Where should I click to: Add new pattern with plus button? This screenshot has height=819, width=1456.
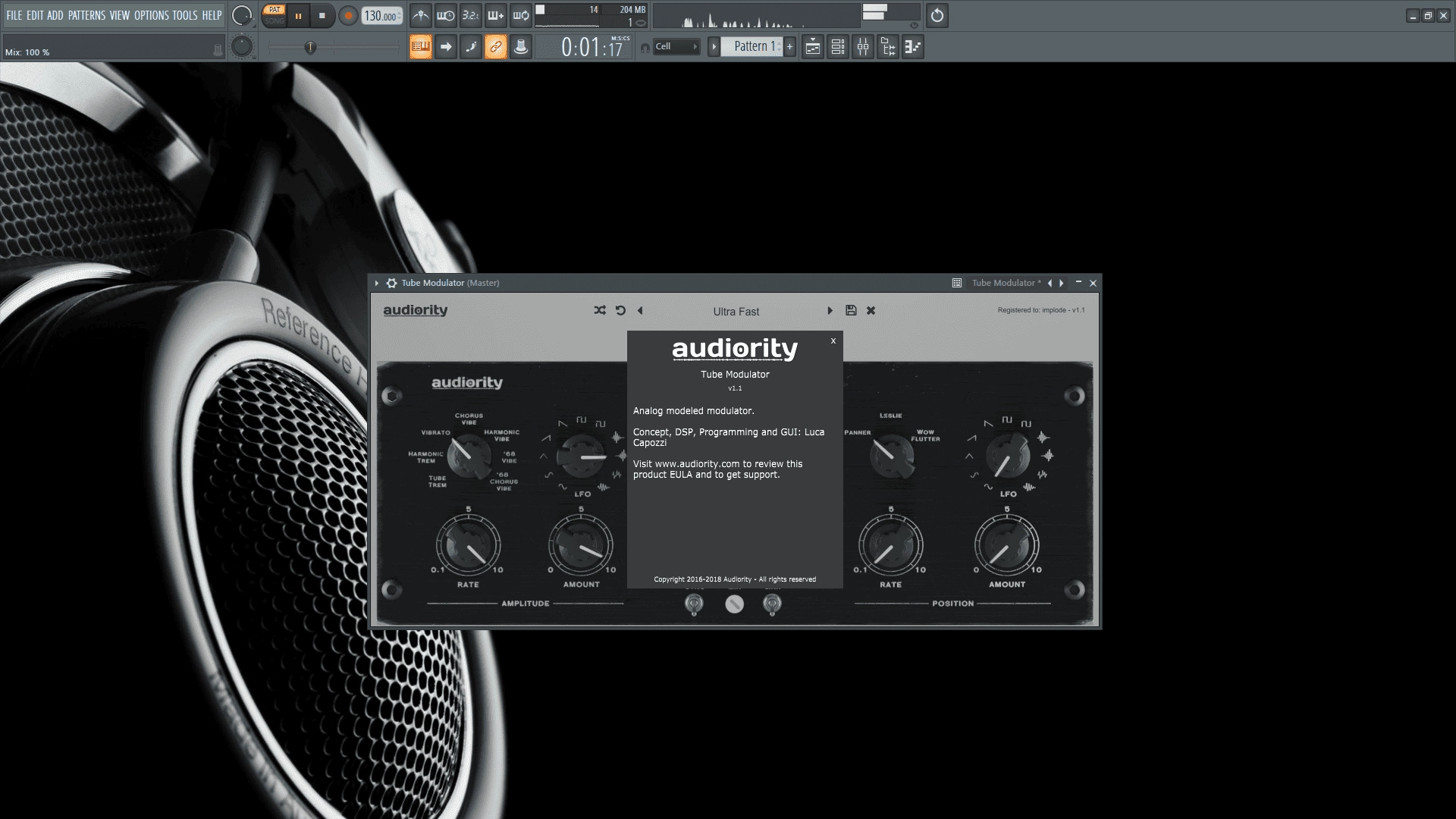(x=789, y=47)
